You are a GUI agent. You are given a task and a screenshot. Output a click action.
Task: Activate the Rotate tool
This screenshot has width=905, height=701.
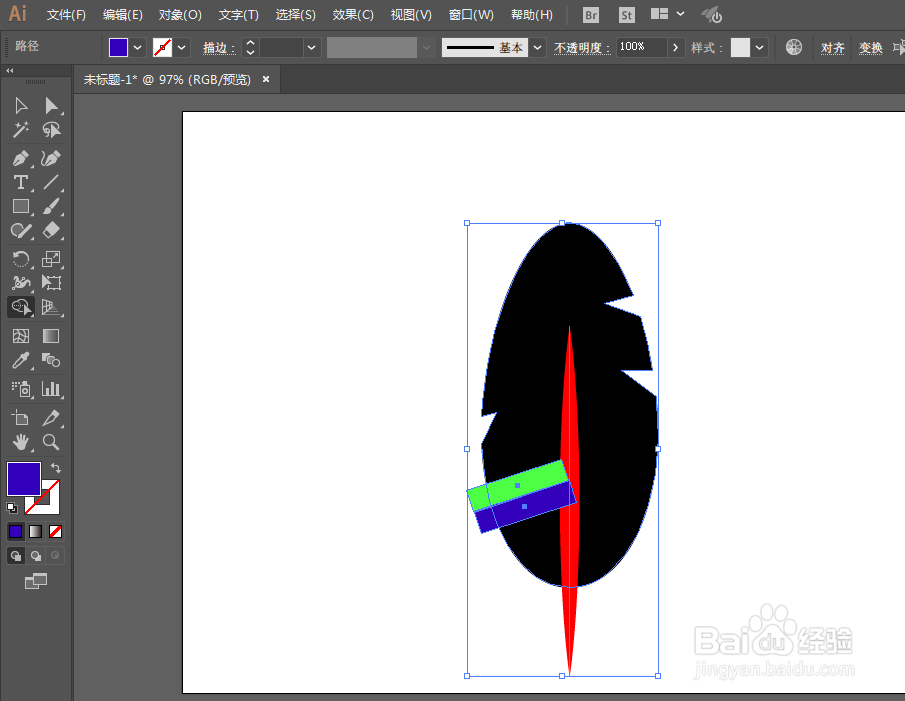[20, 259]
